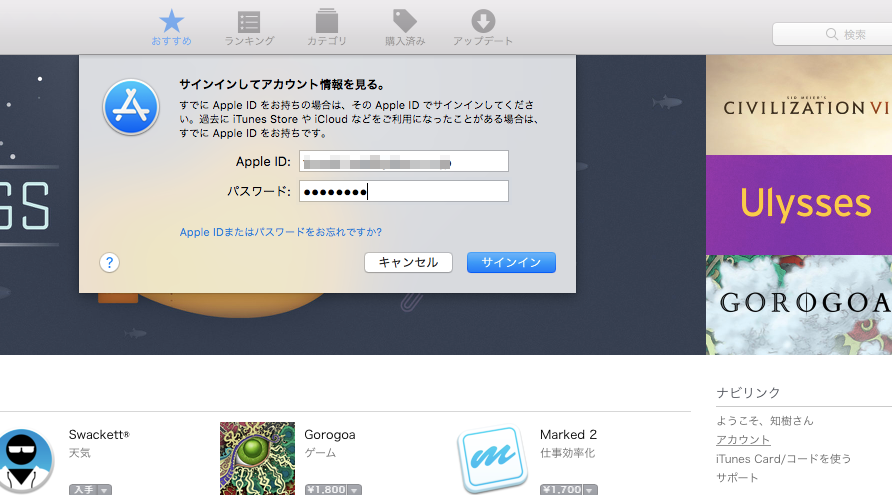Click the ¥1,700 price button for Marked 2
This screenshot has width=892, height=495.
(561, 489)
